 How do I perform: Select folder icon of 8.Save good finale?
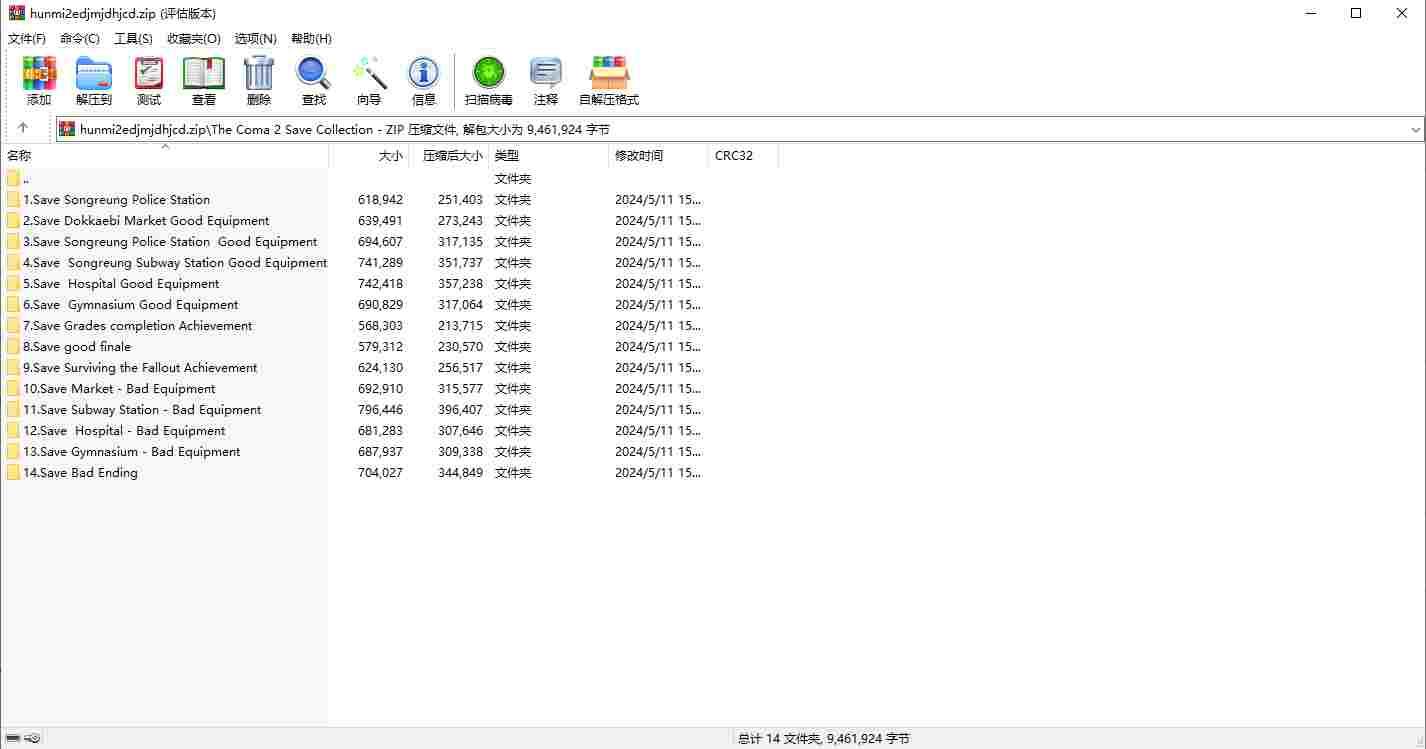[x=13, y=347]
